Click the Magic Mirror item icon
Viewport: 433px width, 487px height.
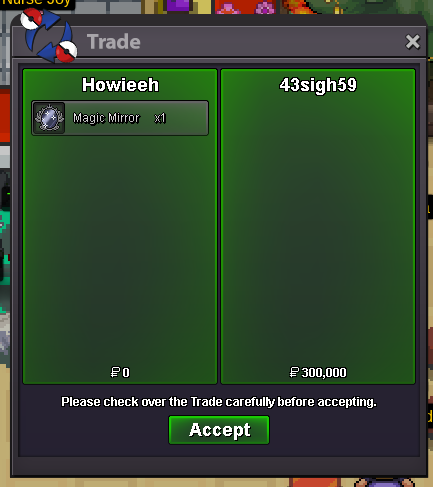click(x=50, y=118)
